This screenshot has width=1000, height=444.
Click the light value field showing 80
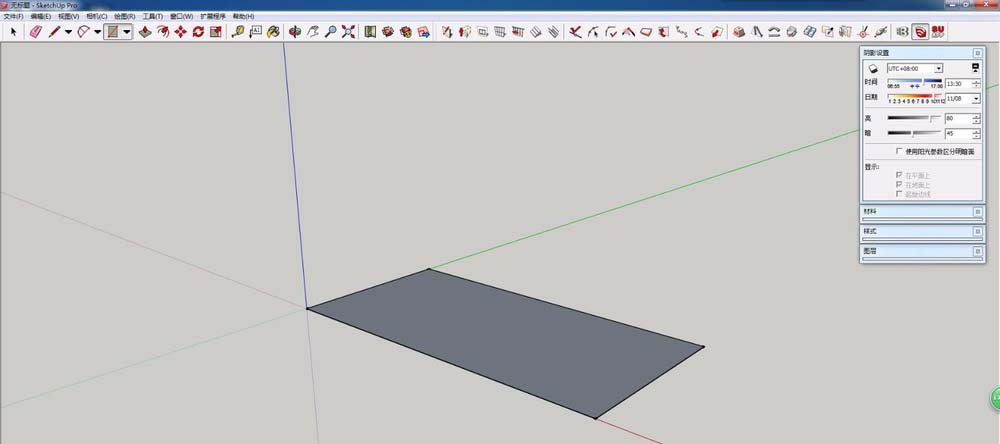pyautogui.click(x=959, y=119)
